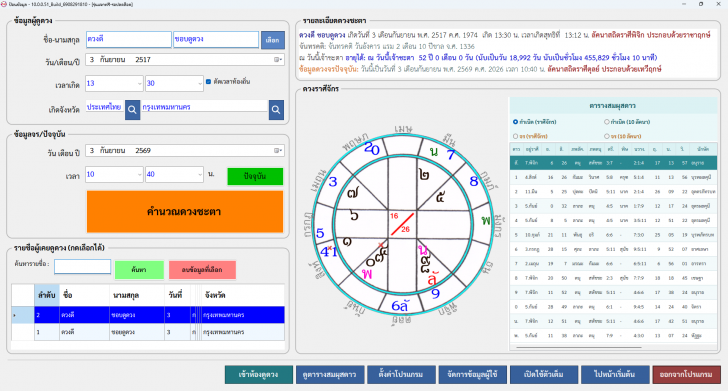Viewport: 728px width, 391px height.
Task: Click first name field containing ดวงดี
Action: point(129,39)
